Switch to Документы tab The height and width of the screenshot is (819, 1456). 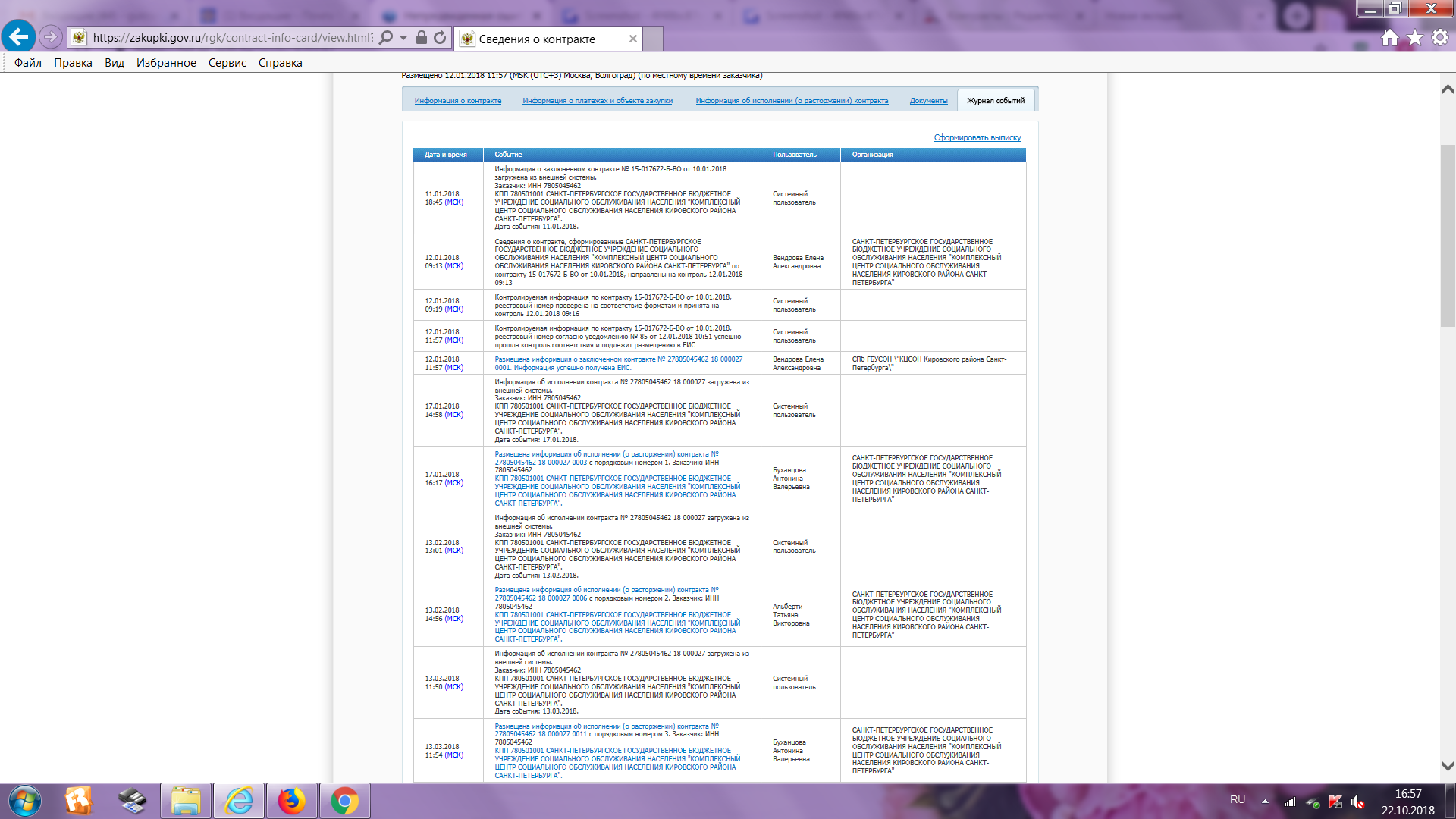coord(929,101)
